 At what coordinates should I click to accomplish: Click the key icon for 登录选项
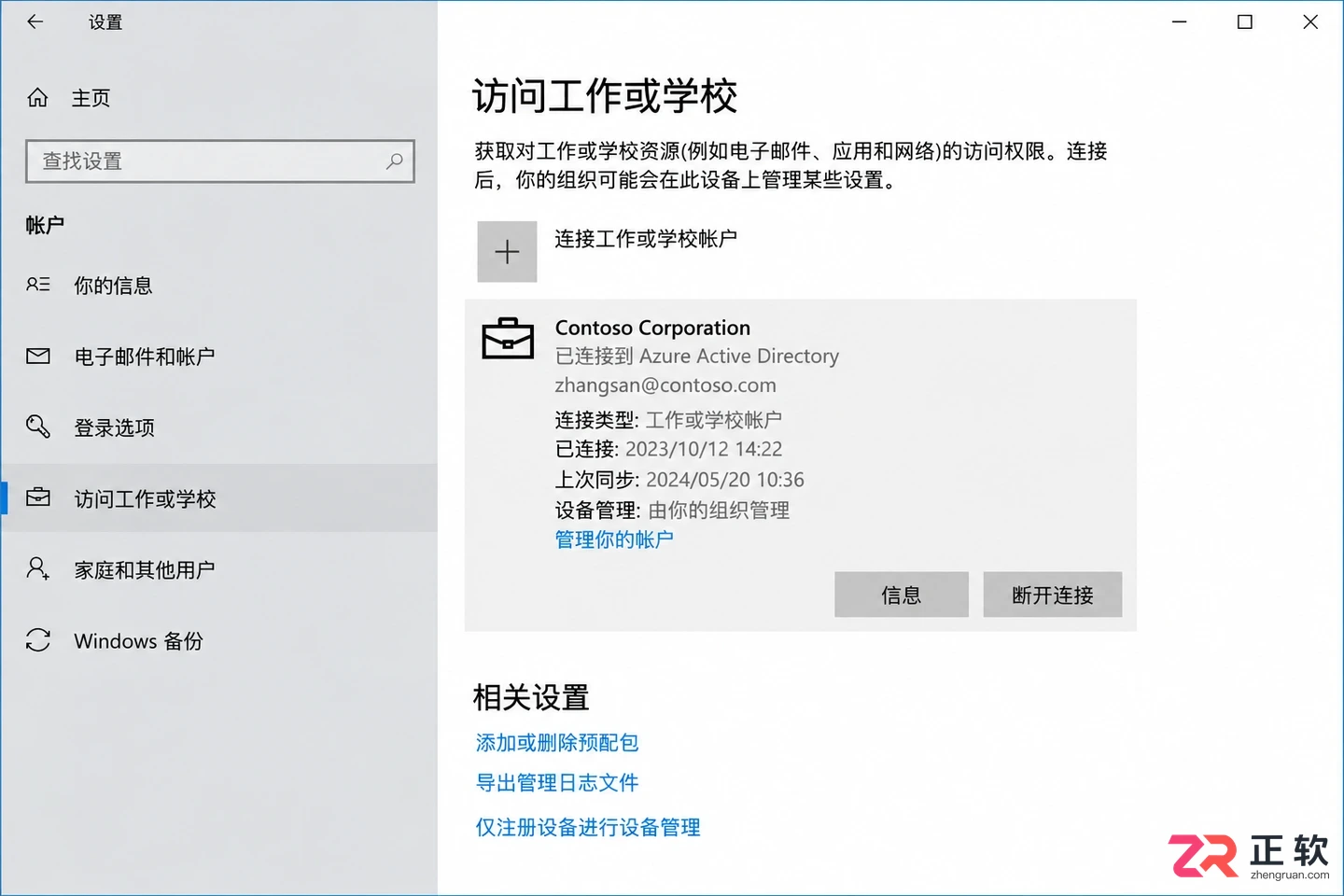point(38,427)
